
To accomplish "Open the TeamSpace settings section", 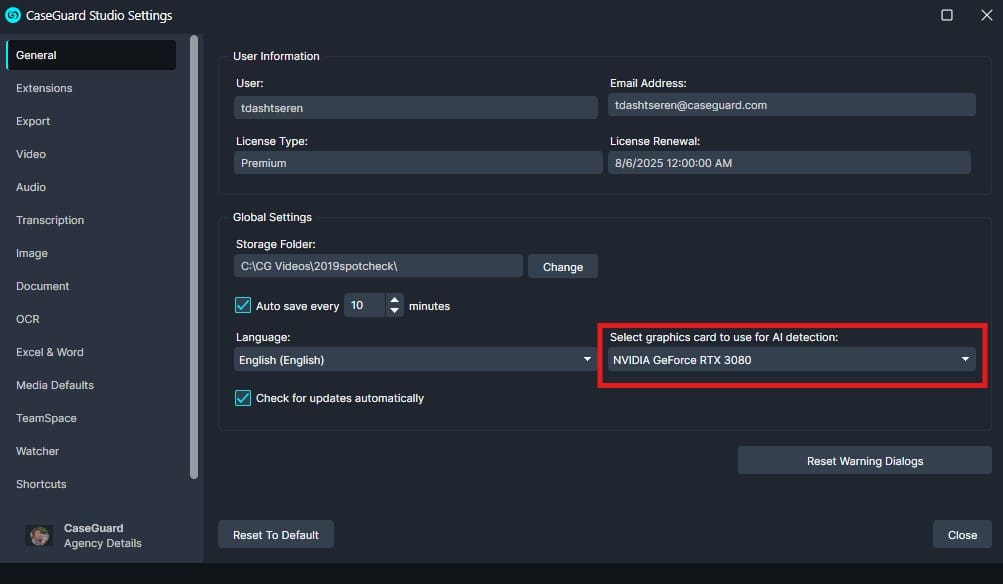I will 46,418.
